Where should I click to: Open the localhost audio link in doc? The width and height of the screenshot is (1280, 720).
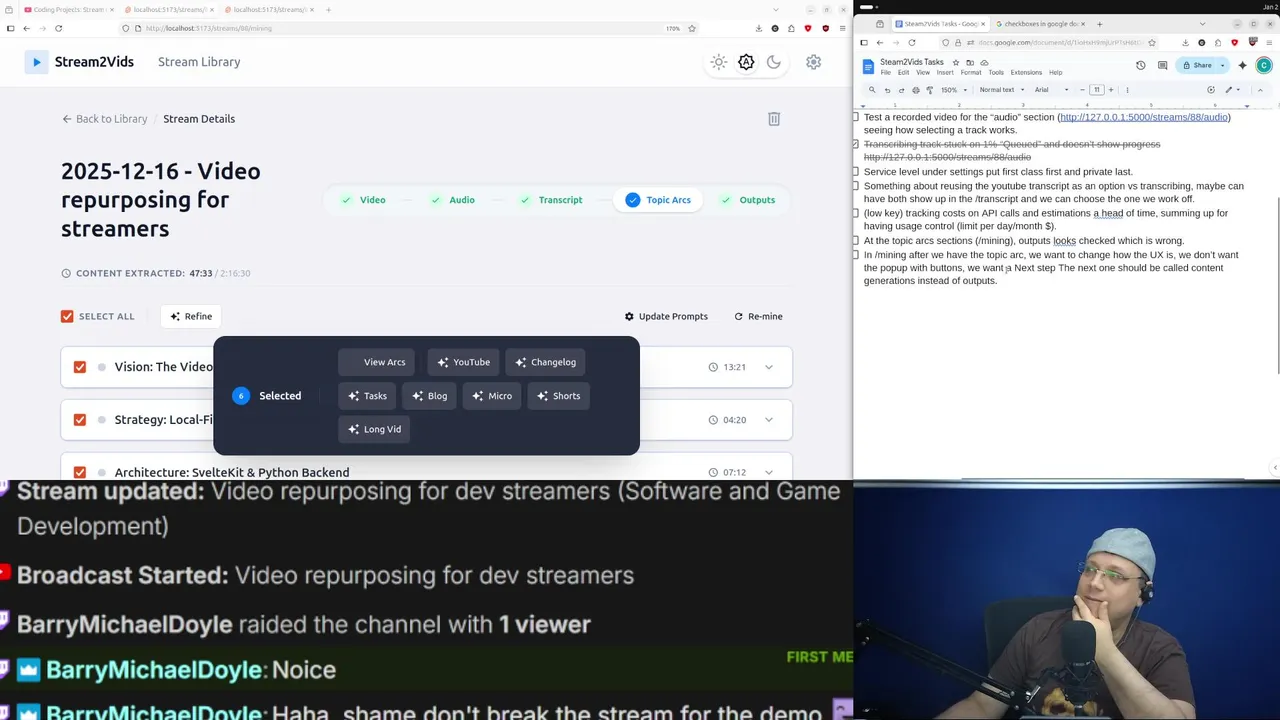(x=1144, y=117)
